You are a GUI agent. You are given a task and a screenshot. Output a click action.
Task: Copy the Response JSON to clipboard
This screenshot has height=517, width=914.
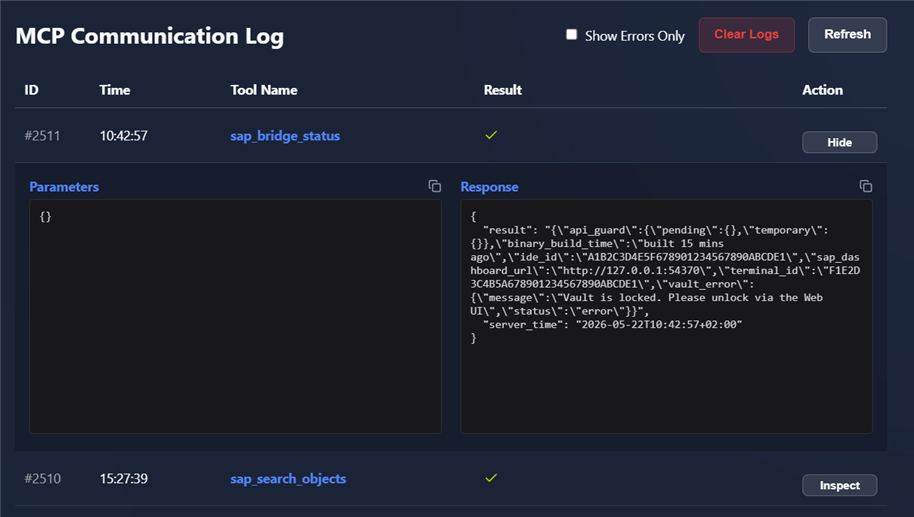coord(866,186)
